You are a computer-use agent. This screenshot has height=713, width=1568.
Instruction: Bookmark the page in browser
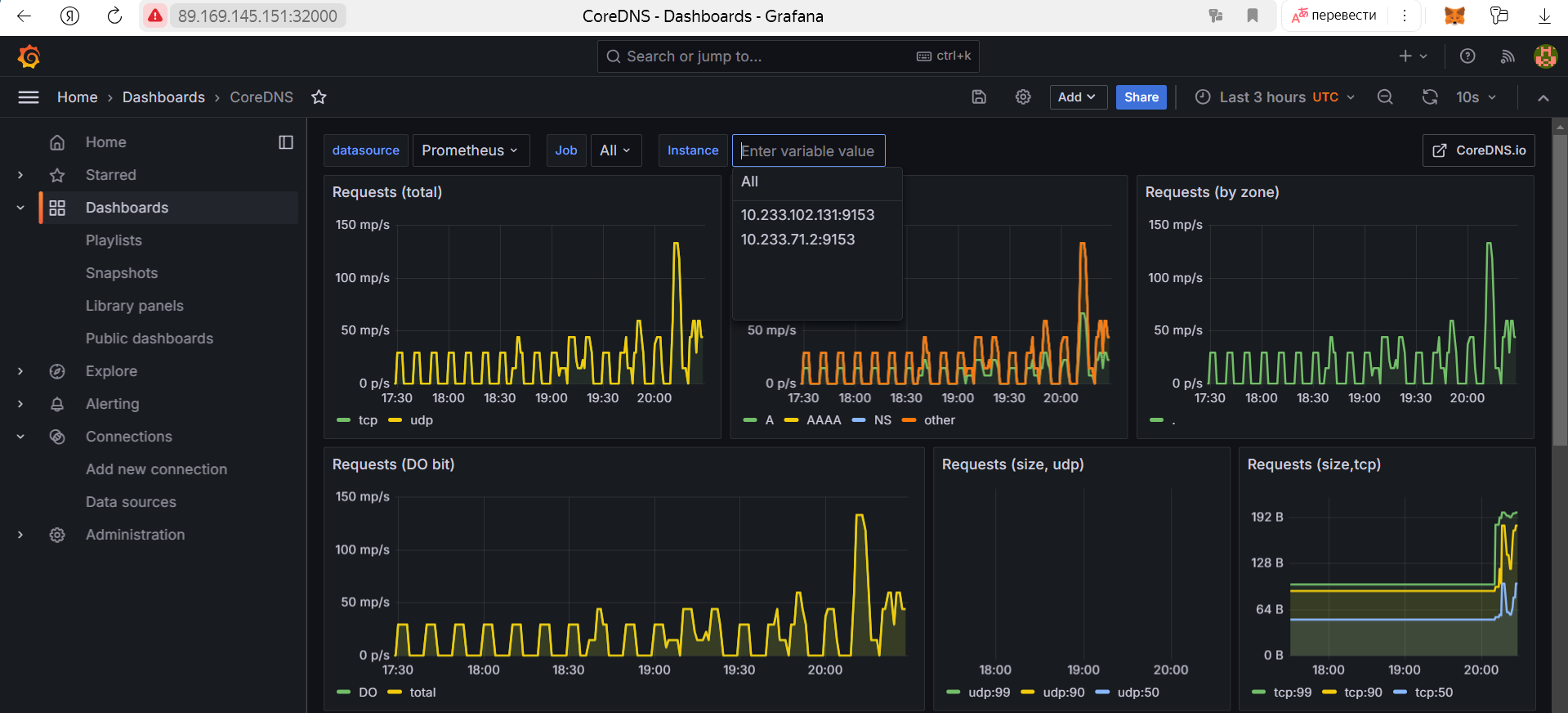tap(1253, 16)
